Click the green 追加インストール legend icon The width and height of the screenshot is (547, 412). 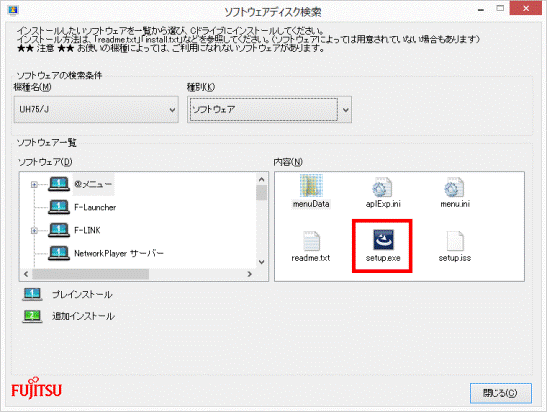(32, 316)
